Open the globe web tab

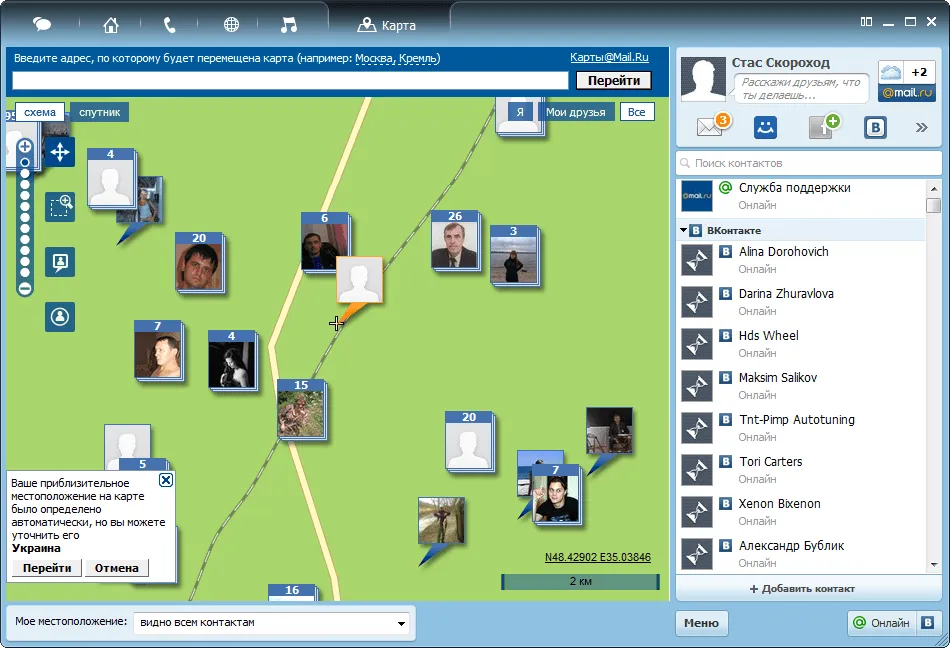231,25
